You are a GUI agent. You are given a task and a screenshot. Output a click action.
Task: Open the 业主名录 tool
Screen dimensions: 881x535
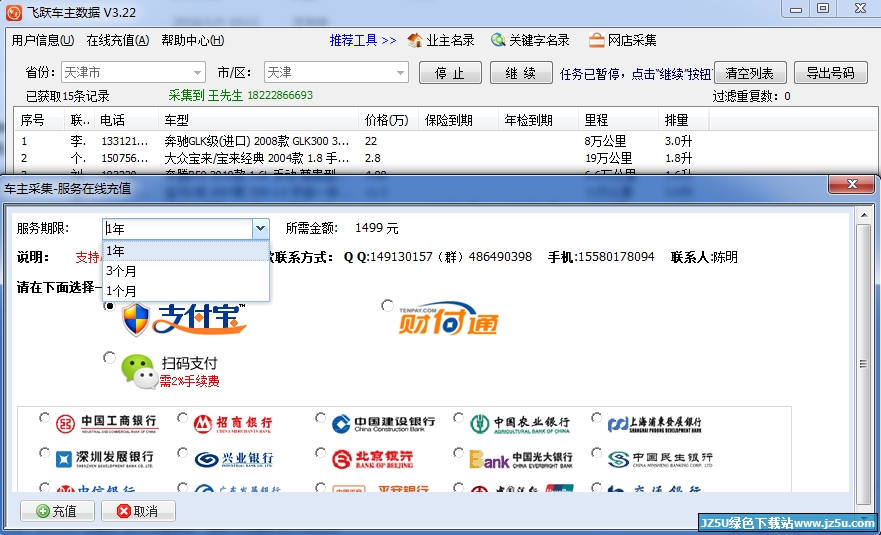(441, 40)
